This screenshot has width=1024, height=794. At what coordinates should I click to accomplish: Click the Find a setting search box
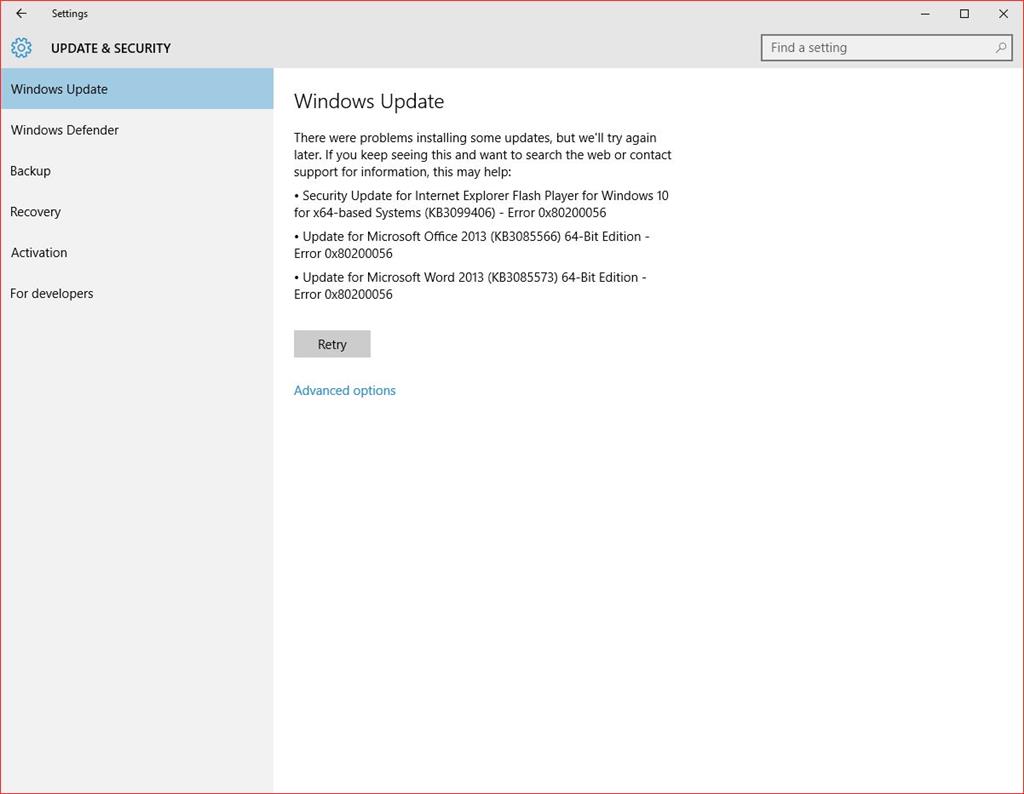pos(886,48)
